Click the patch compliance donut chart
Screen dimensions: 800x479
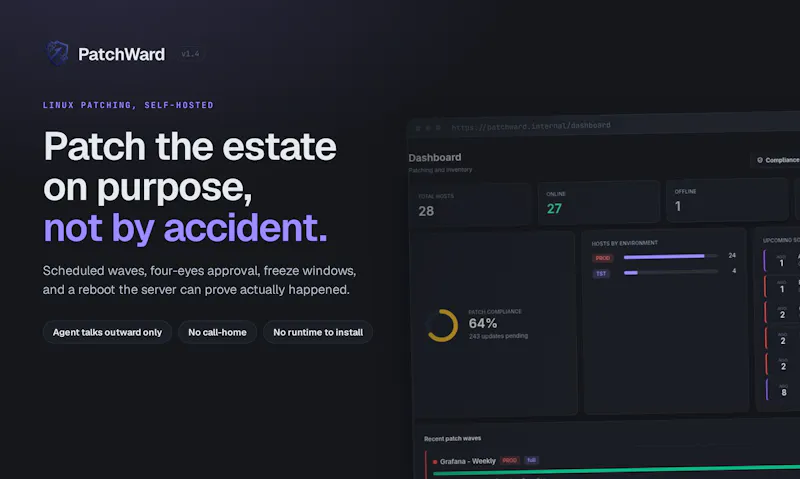442,325
